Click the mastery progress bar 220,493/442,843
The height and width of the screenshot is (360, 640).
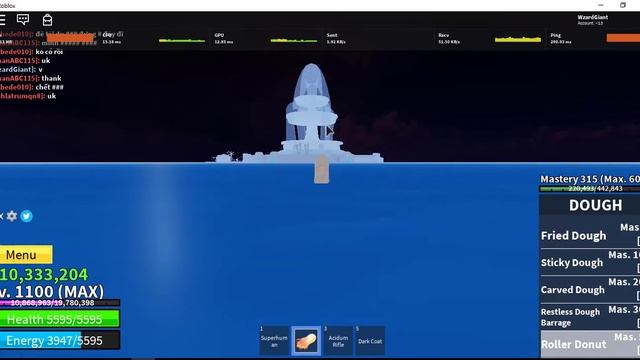coord(590,189)
